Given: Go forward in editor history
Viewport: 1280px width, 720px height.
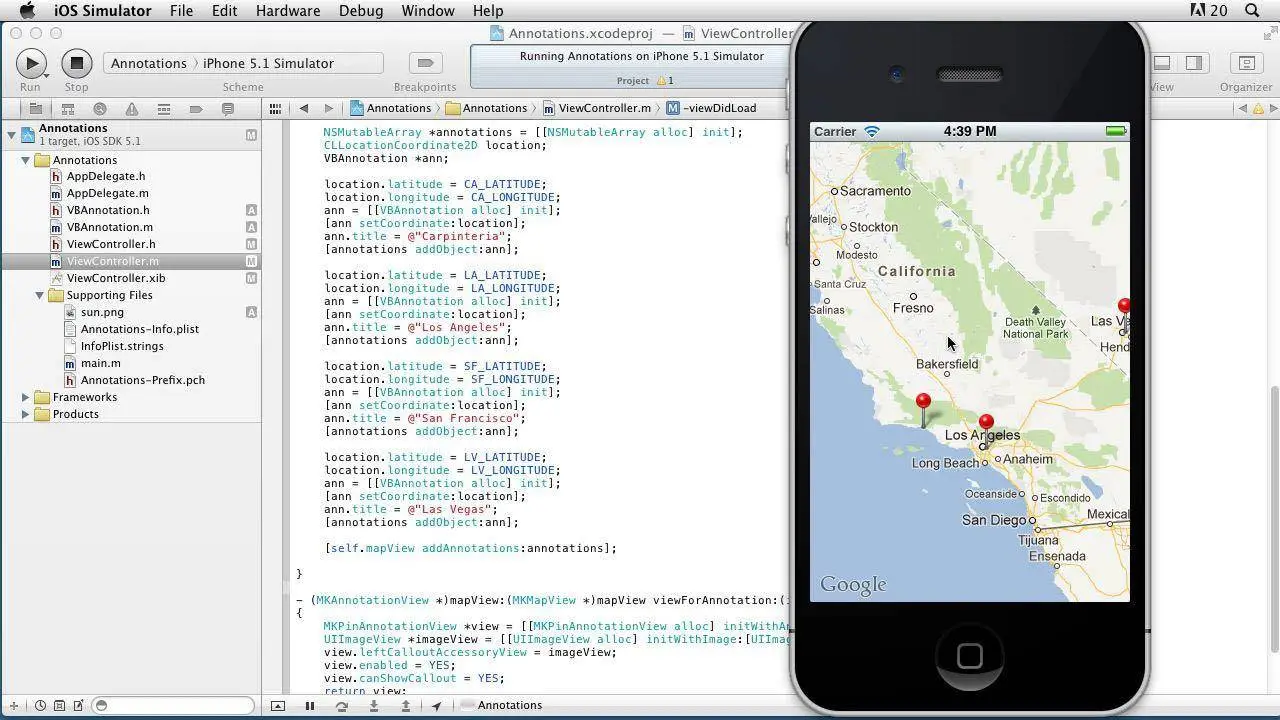Looking at the screenshot, I should pos(329,108).
